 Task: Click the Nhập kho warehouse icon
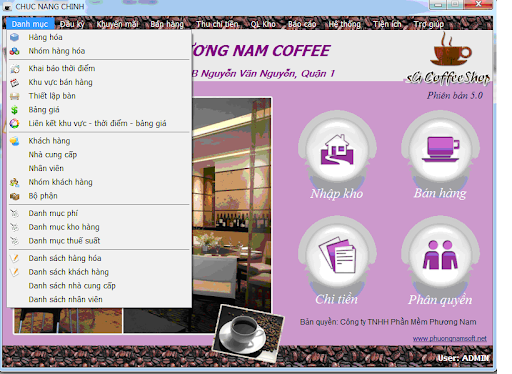click(337, 150)
